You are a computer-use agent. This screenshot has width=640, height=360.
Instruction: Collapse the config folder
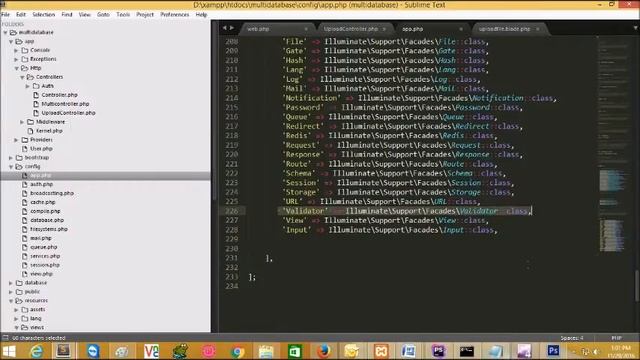[x=11, y=167]
